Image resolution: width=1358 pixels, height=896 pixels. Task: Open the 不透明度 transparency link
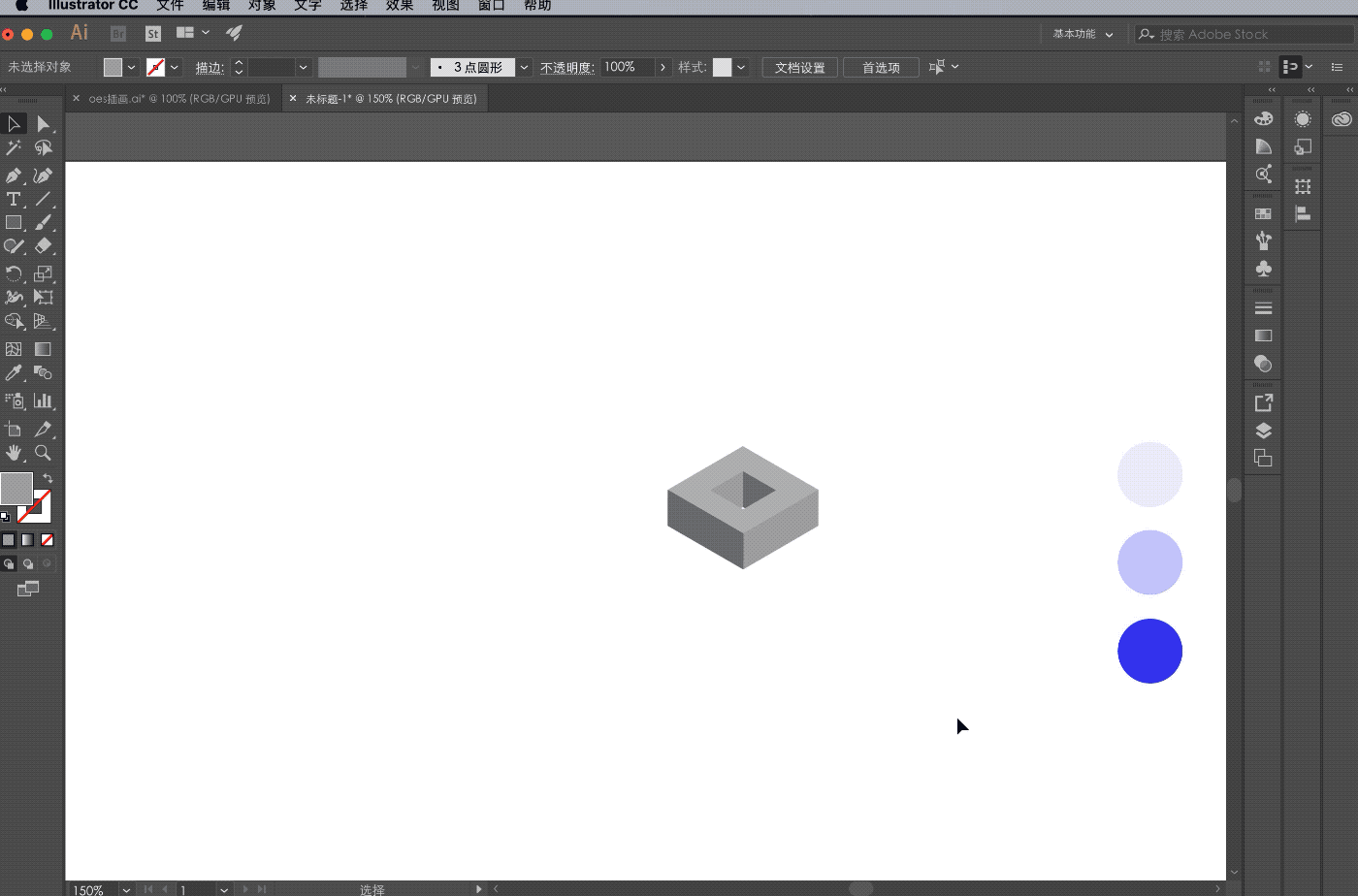pos(566,68)
